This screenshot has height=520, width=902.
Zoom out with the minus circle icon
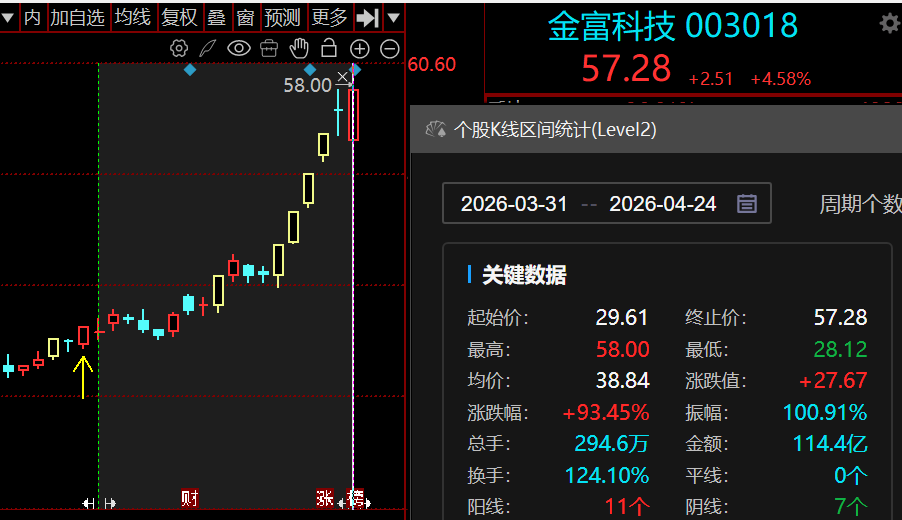(390, 49)
